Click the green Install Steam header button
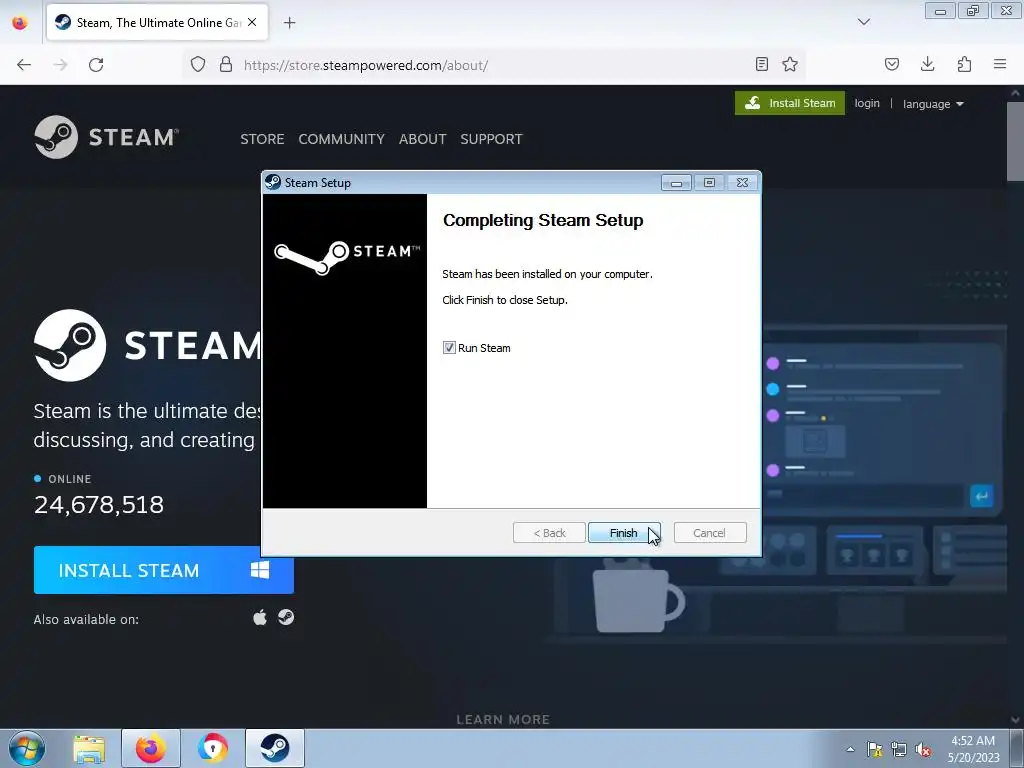Screen dimensions: 1024x768 pos(790,103)
